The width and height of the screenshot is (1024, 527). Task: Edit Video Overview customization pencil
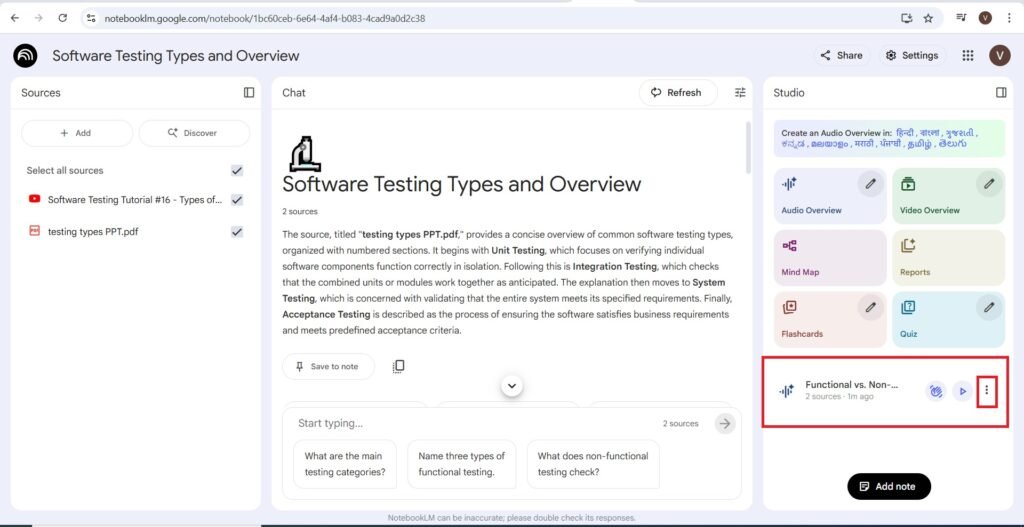pyautogui.click(x=989, y=184)
